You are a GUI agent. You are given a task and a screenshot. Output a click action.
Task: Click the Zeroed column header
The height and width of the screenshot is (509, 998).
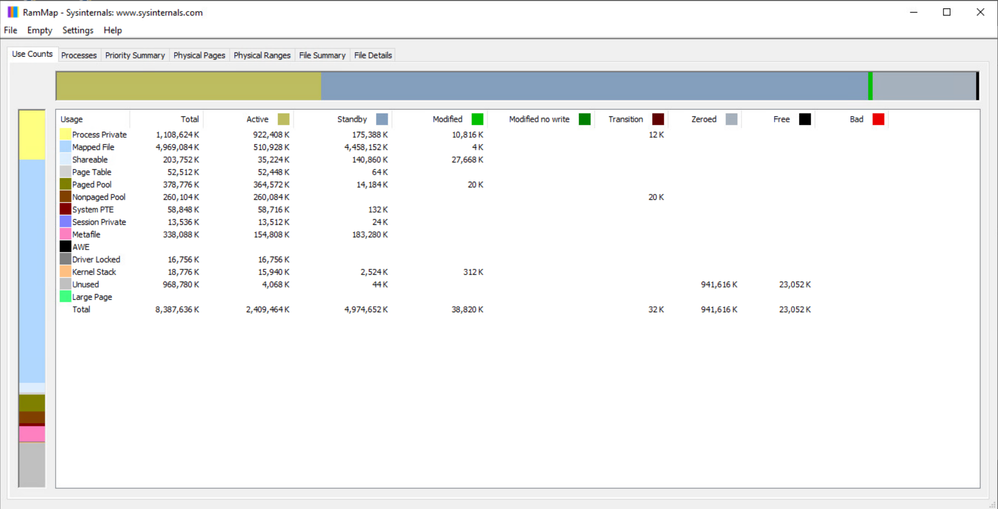pos(705,119)
